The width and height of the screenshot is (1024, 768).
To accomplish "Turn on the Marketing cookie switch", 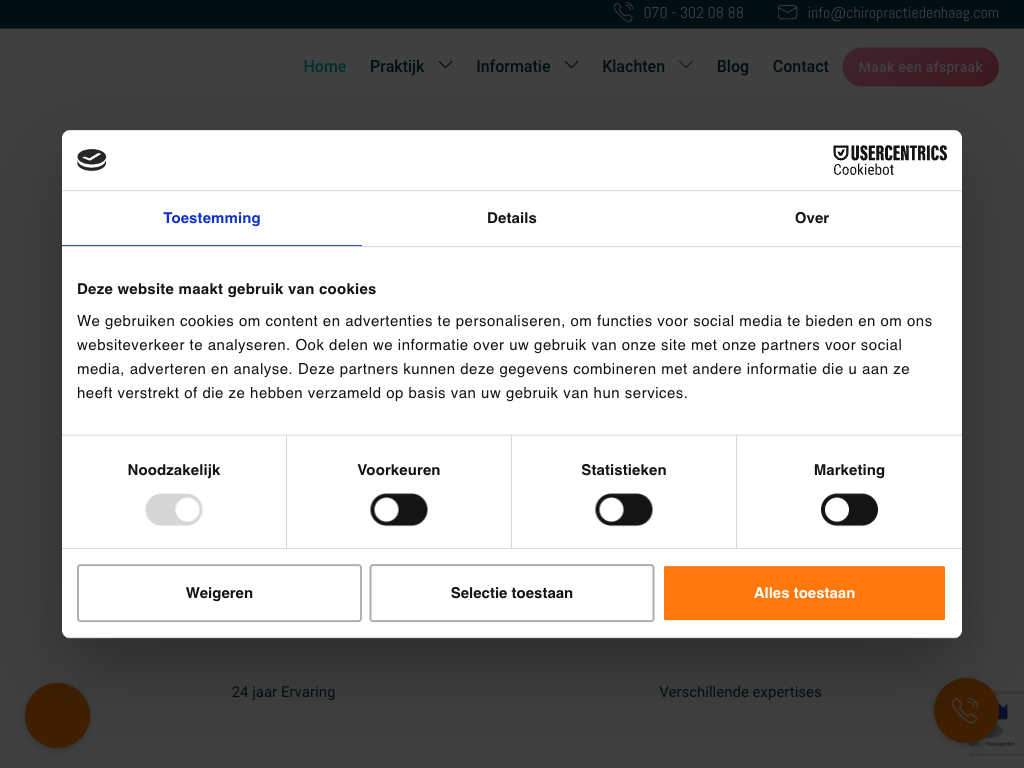I will [849, 510].
